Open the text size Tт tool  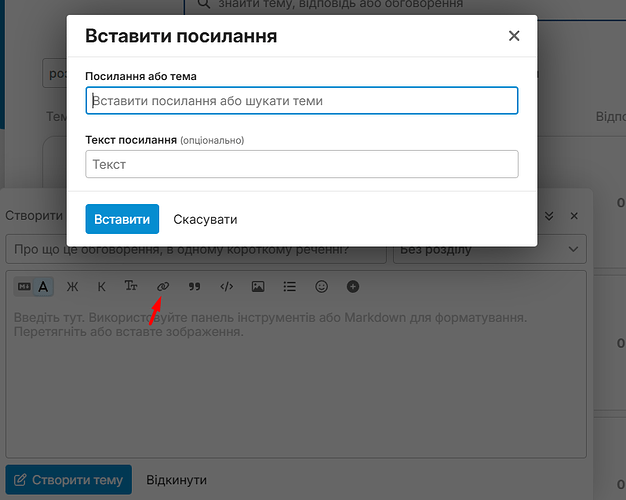click(x=131, y=286)
